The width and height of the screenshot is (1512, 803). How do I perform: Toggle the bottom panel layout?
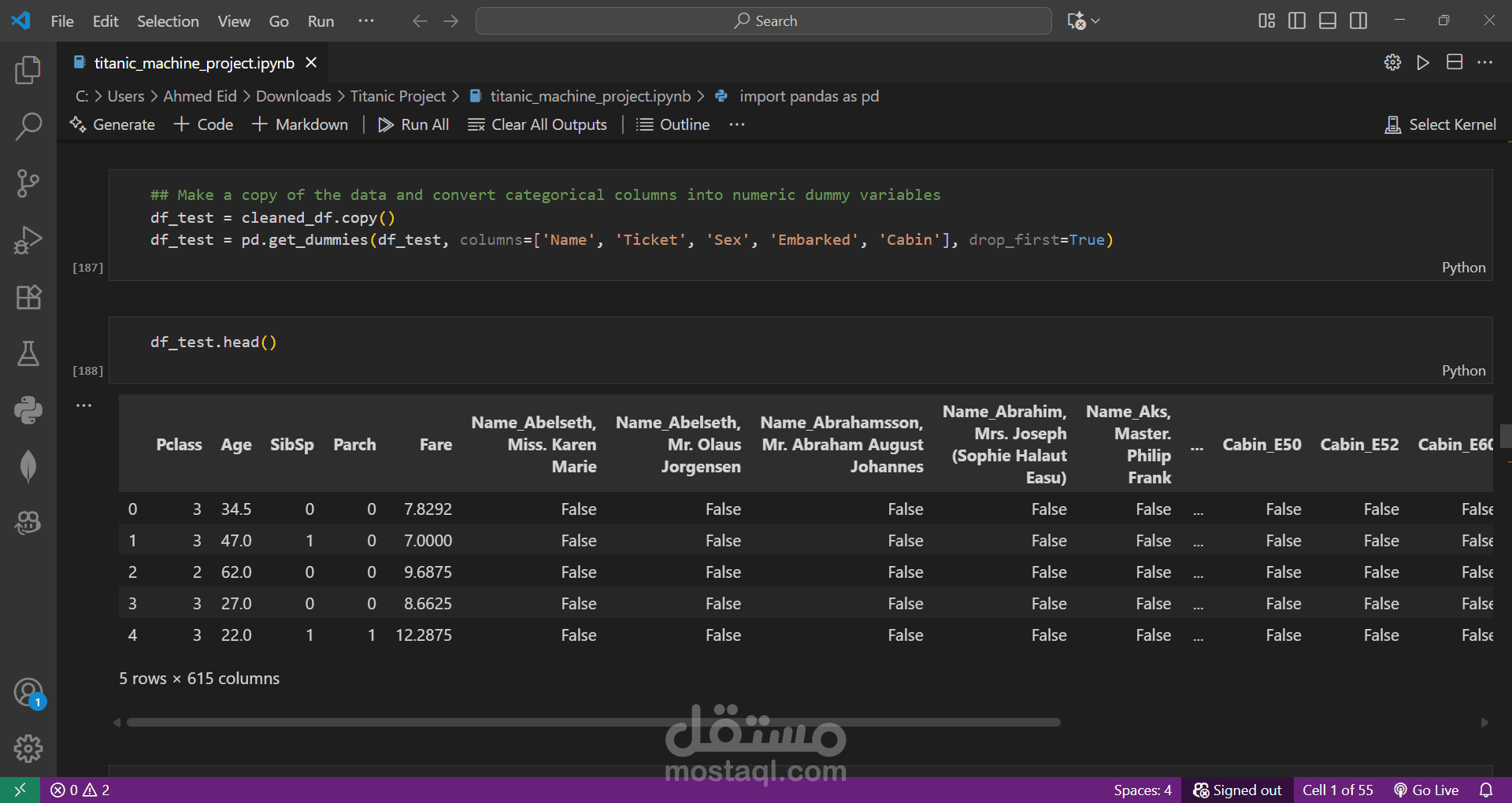click(1327, 21)
